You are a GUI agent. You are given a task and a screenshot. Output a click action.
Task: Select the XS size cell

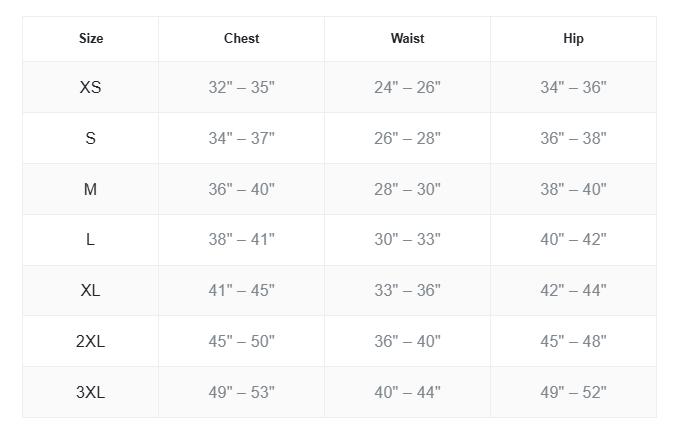91,88
